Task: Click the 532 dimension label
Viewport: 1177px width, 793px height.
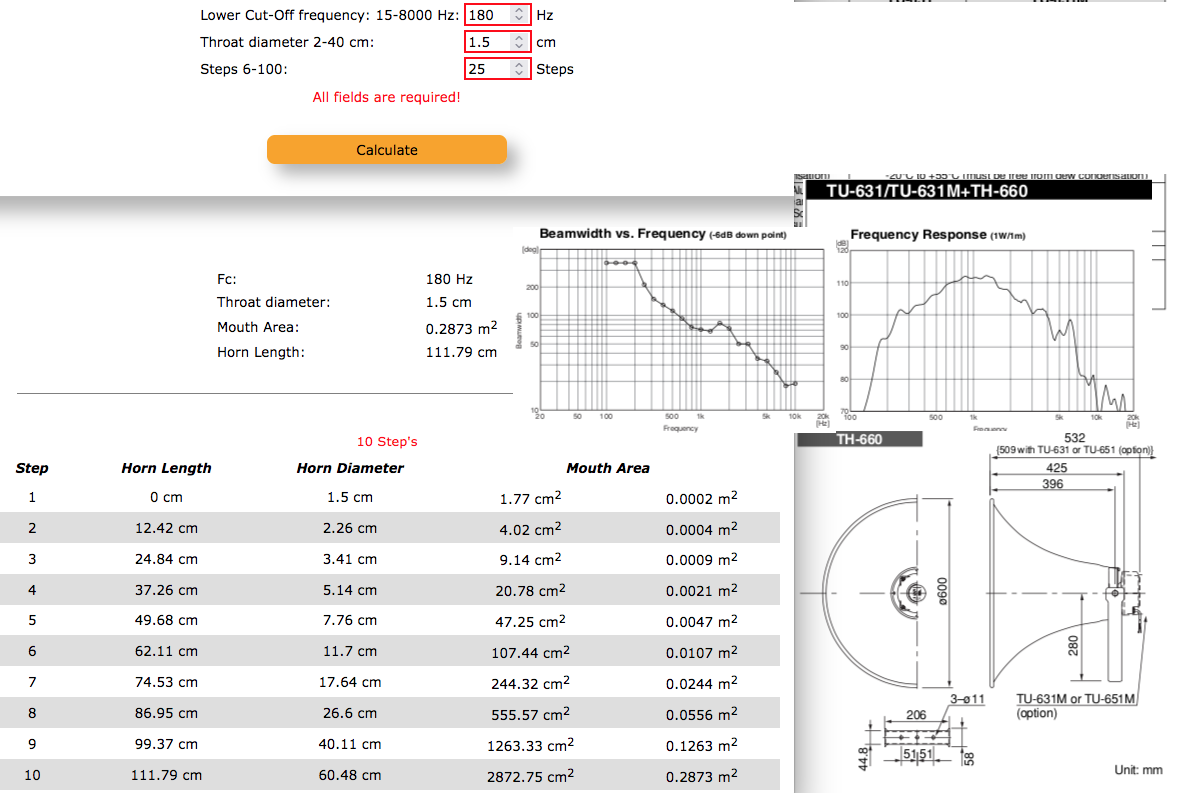Action: click(x=1074, y=438)
